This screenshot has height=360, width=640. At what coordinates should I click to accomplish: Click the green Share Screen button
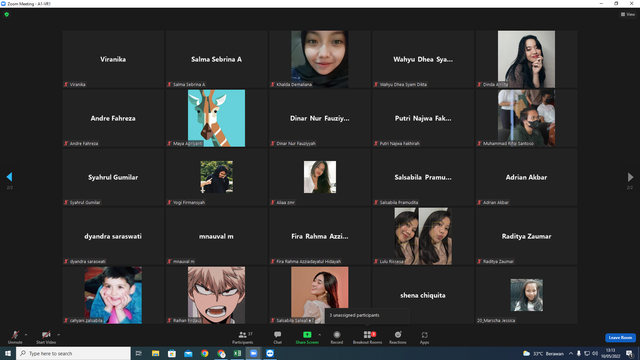coord(307,337)
